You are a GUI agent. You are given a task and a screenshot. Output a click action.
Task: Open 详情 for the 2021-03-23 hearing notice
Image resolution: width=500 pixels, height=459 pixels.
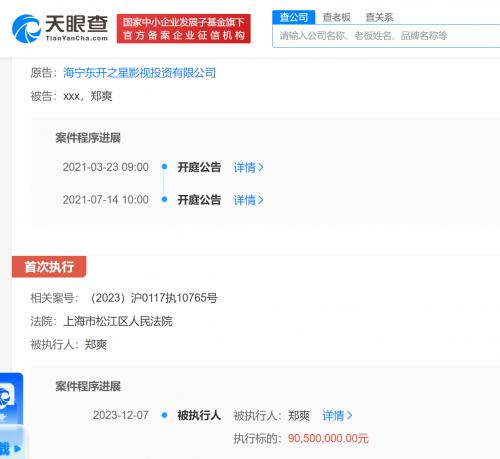pos(249,167)
